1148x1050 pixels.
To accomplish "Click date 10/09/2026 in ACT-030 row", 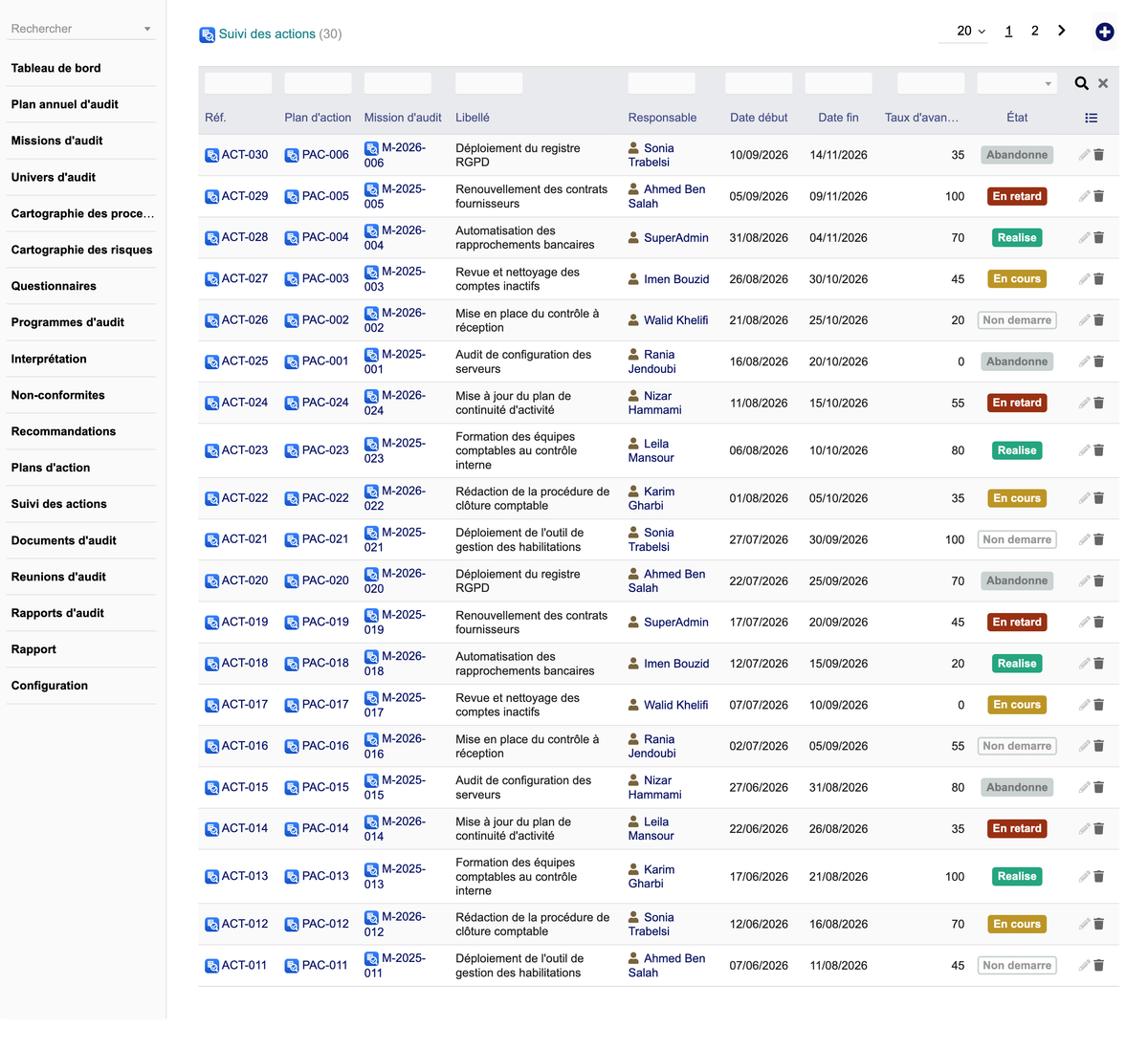I will [x=759, y=155].
